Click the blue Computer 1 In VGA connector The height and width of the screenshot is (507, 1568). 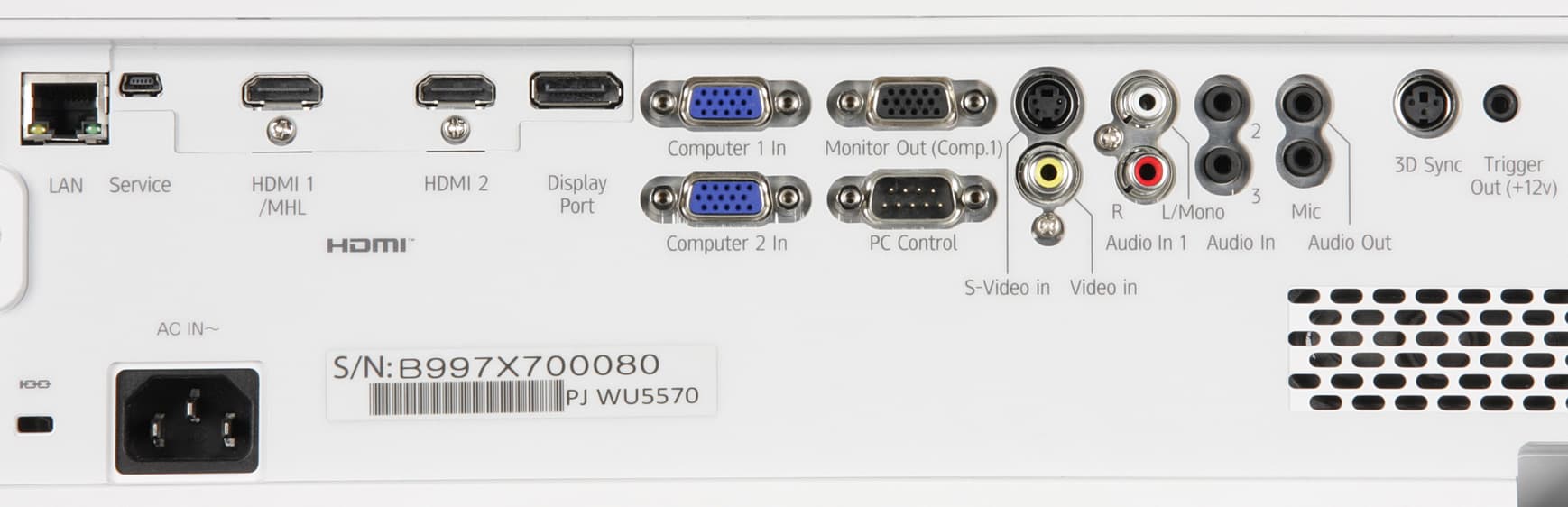point(725,103)
